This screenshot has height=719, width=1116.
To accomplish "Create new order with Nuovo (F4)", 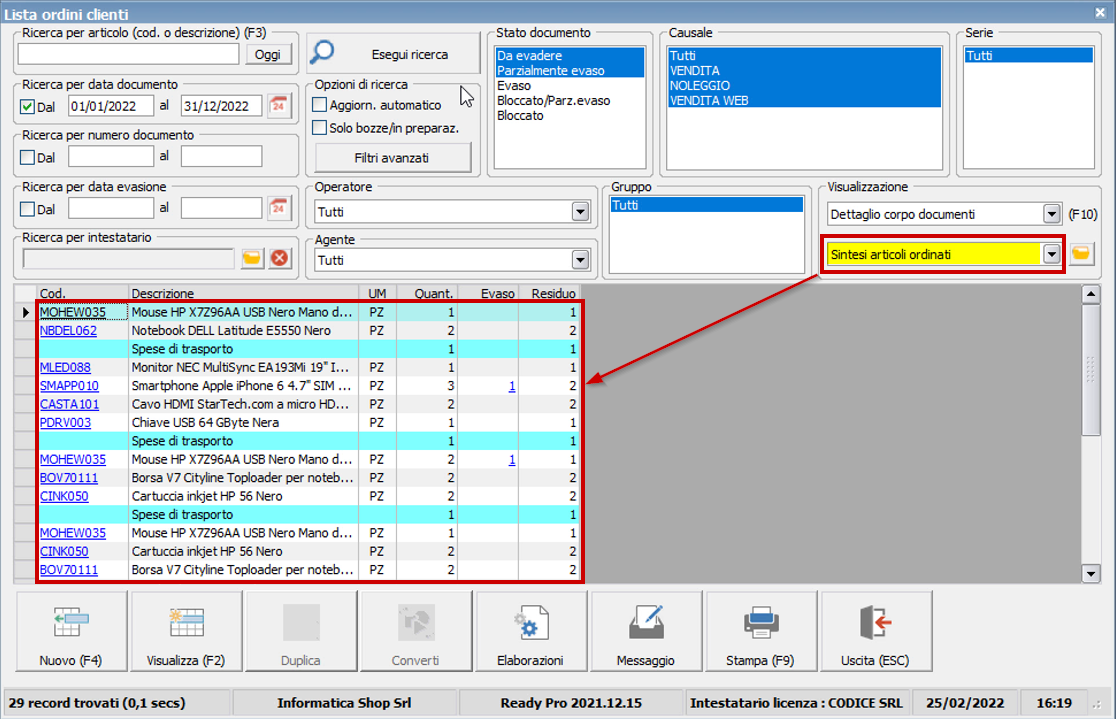I will [71, 631].
